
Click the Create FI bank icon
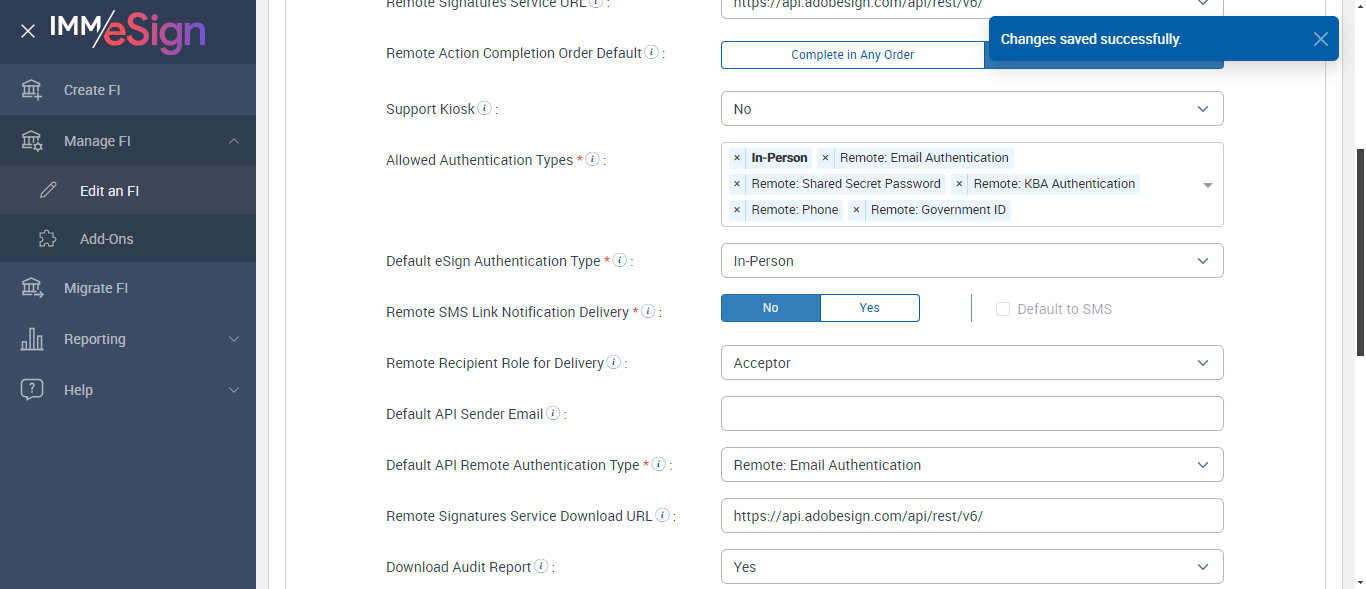point(32,90)
